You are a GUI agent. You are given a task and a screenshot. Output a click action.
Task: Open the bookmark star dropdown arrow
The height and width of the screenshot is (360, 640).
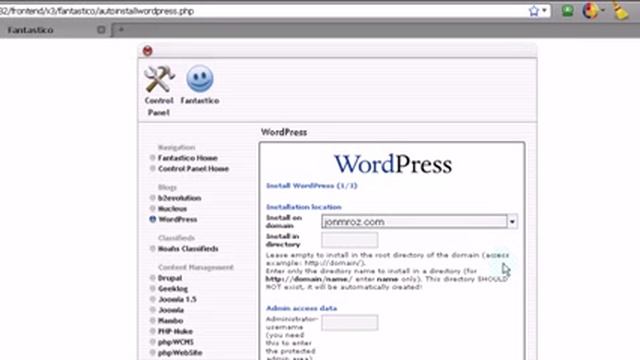[544, 11]
